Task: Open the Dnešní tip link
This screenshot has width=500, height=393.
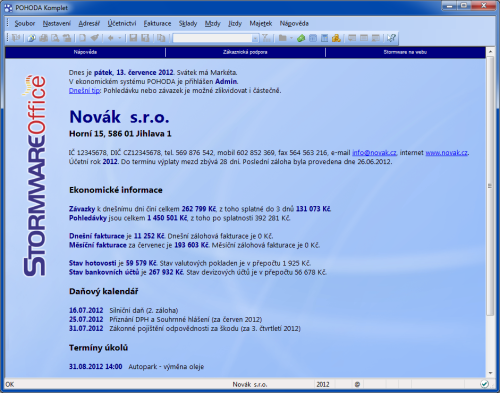Action: [84, 90]
